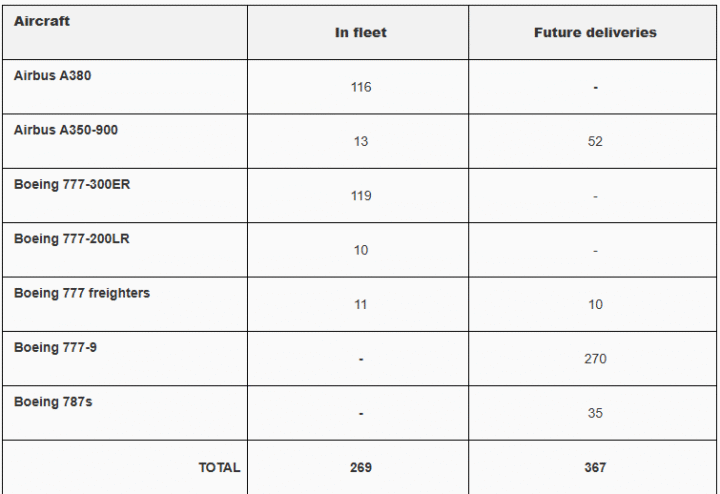Click the Boeing 787s row label
The height and width of the screenshot is (494, 720).
[x=53, y=401]
